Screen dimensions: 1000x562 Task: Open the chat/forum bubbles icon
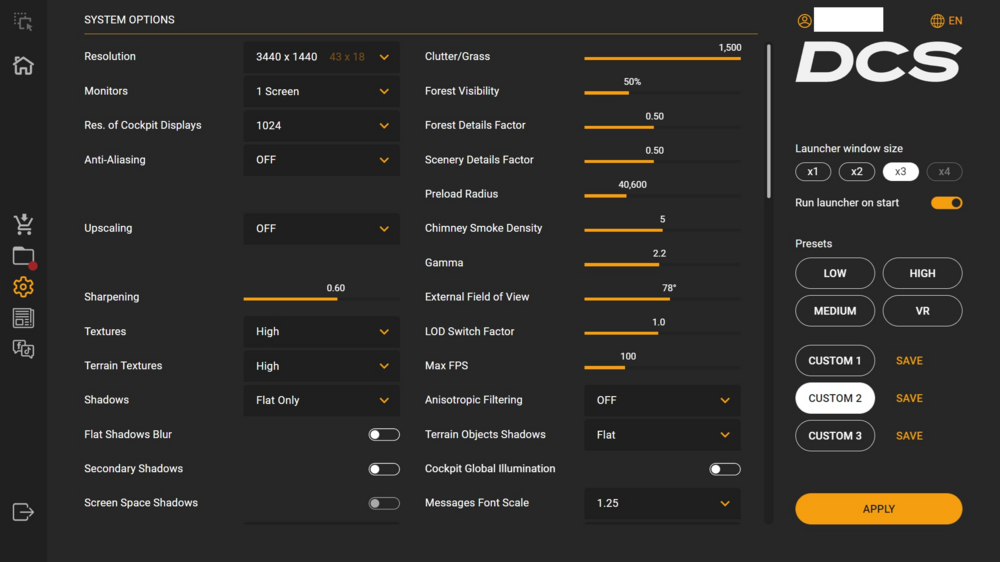(23, 349)
